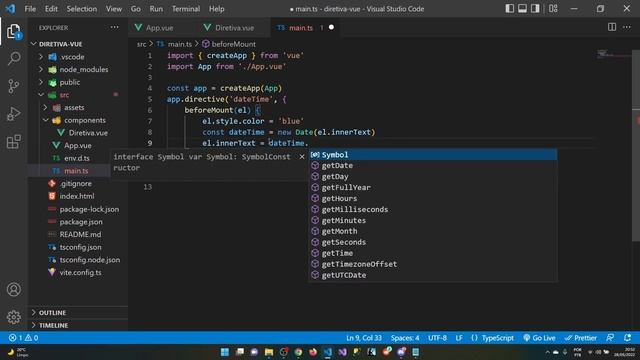
Task: Open the View menu
Action: (114, 9)
